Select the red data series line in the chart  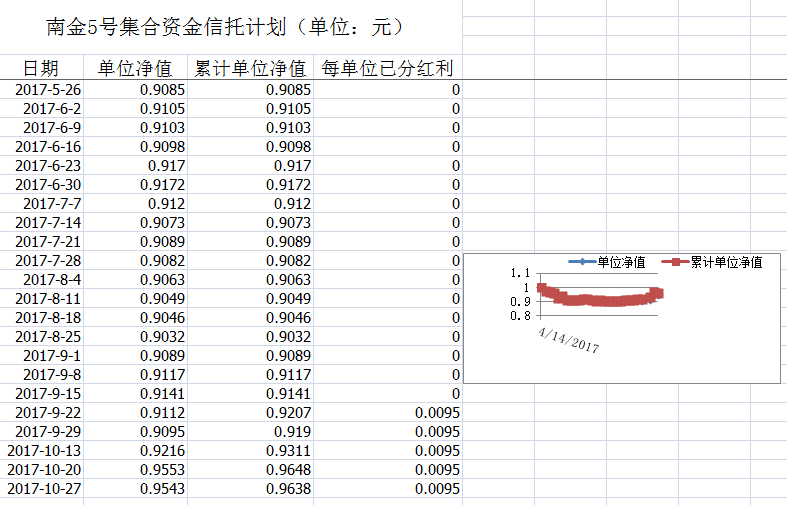pos(600,299)
